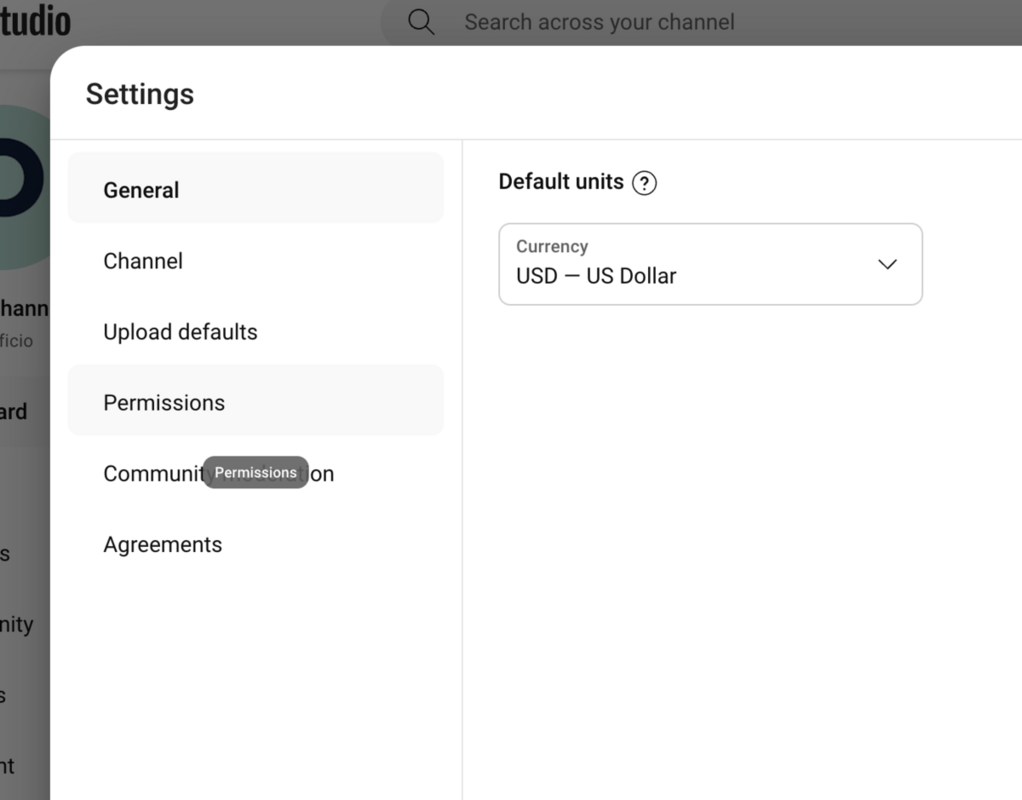Image resolution: width=1022 pixels, height=800 pixels.
Task: Open the Upload defaults tab
Action: click(256, 332)
